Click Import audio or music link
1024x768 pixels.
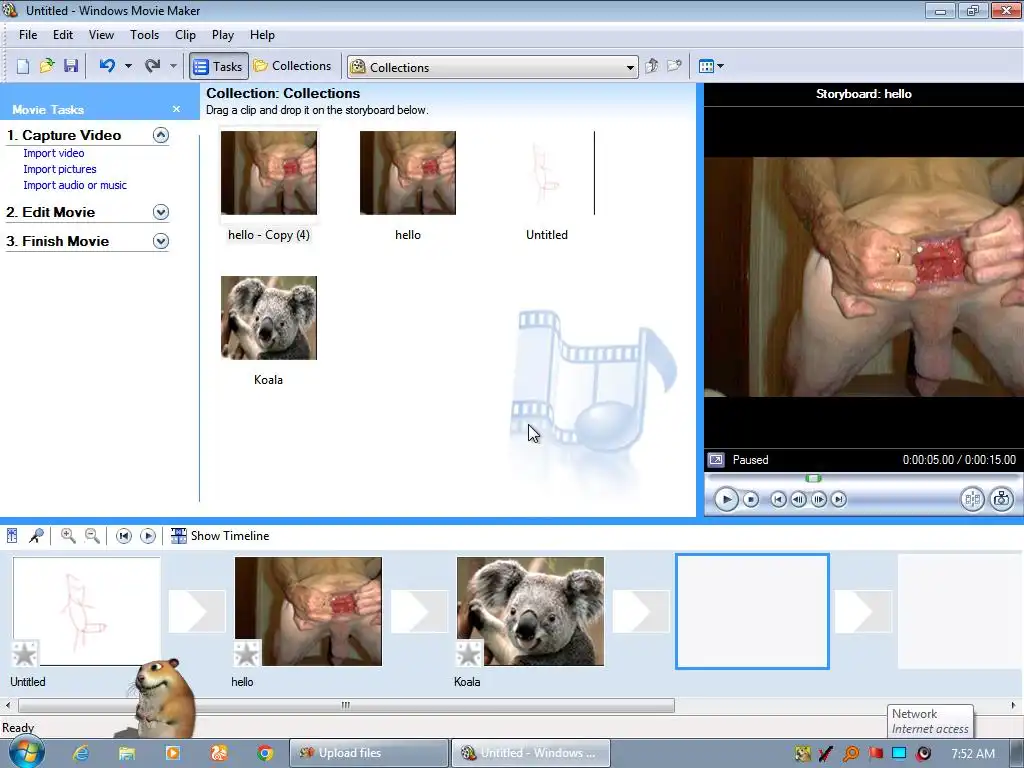coord(75,185)
